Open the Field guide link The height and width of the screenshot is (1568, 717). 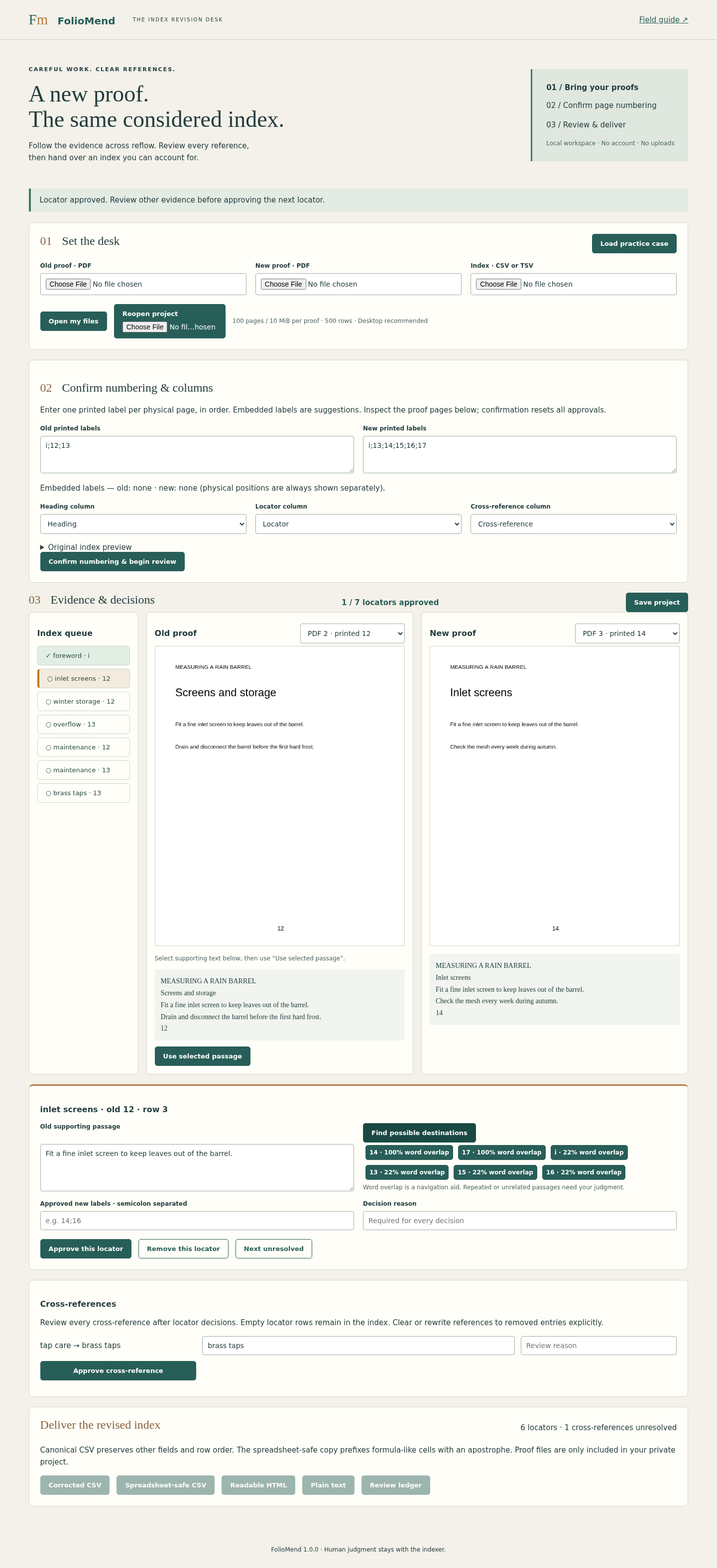click(663, 19)
